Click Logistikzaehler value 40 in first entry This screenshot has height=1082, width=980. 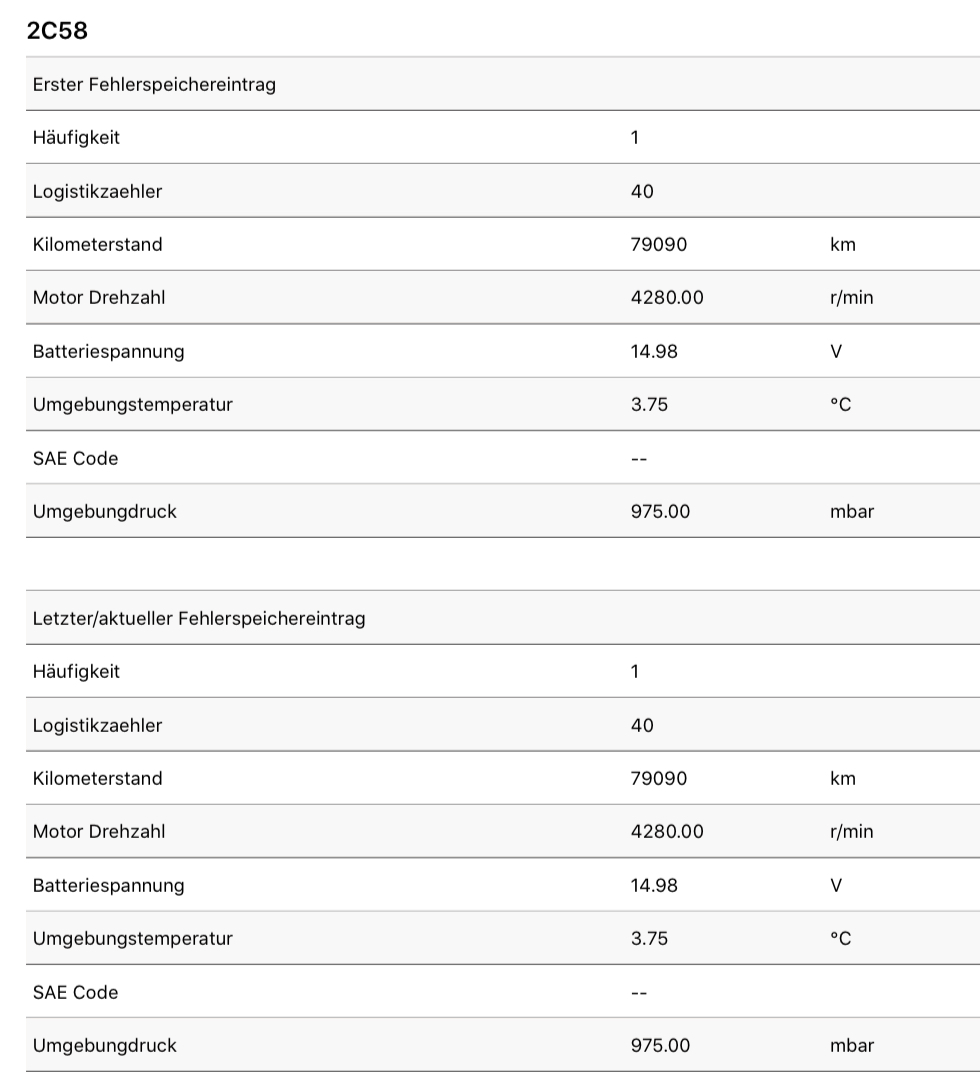tap(642, 191)
